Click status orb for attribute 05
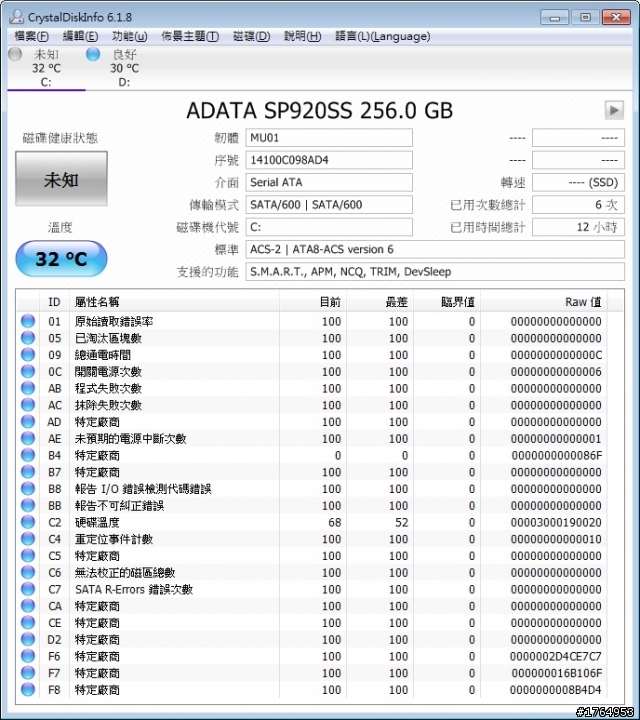This screenshot has height=720, width=640. coord(28,338)
